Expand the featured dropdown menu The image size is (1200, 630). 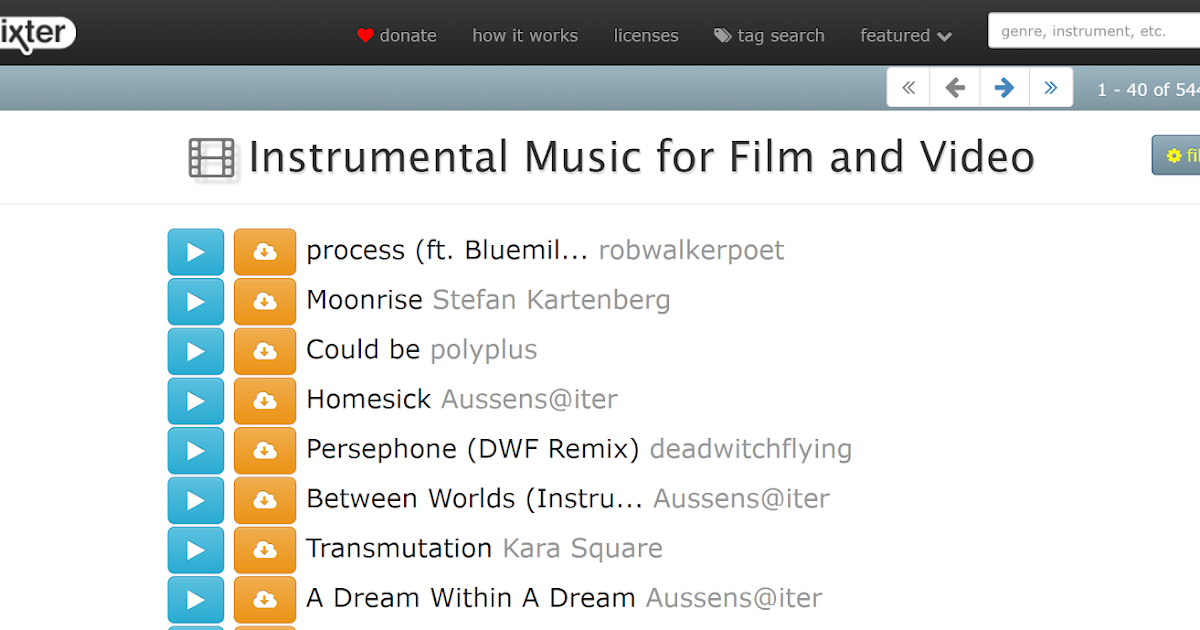(x=905, y=36)
